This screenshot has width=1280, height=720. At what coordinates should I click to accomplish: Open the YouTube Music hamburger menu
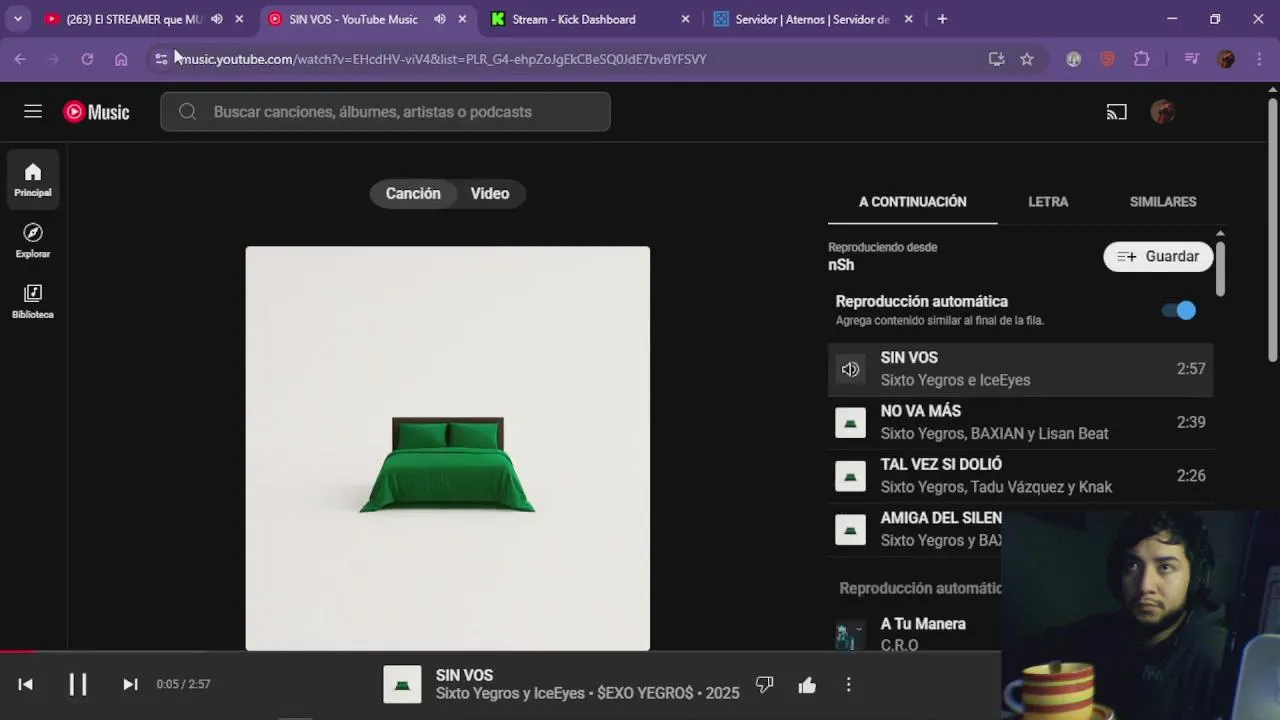tap(33, 112)
